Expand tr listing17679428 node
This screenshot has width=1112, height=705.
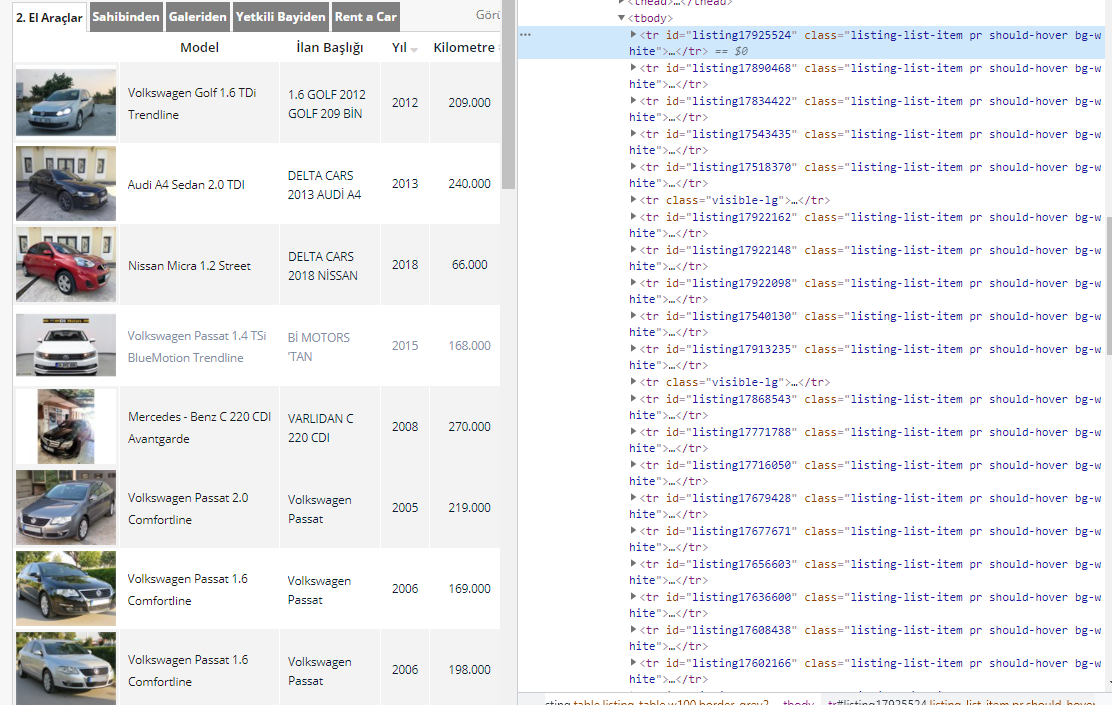coord(633,498)
